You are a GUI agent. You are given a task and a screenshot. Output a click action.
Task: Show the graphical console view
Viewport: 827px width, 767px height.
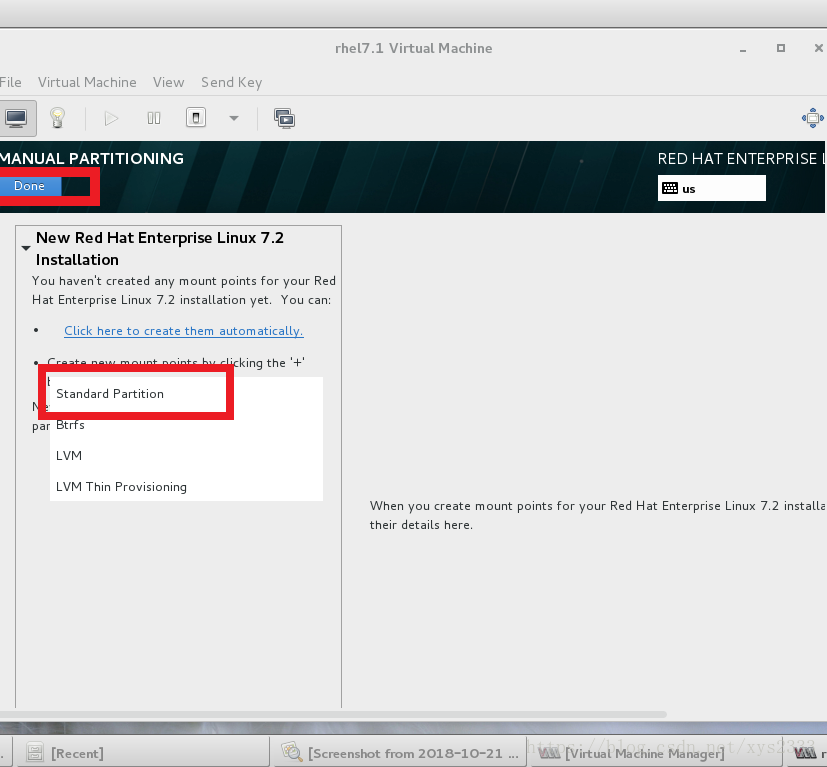click(x=17, y=118)
